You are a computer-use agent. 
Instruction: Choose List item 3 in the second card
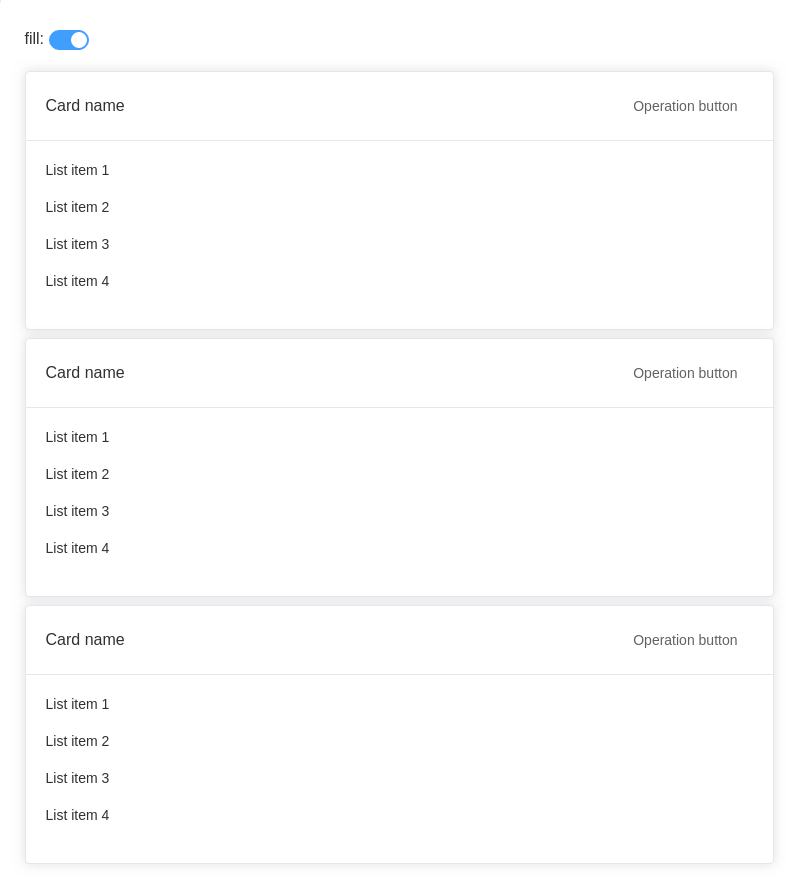click(x=77, y=511)
